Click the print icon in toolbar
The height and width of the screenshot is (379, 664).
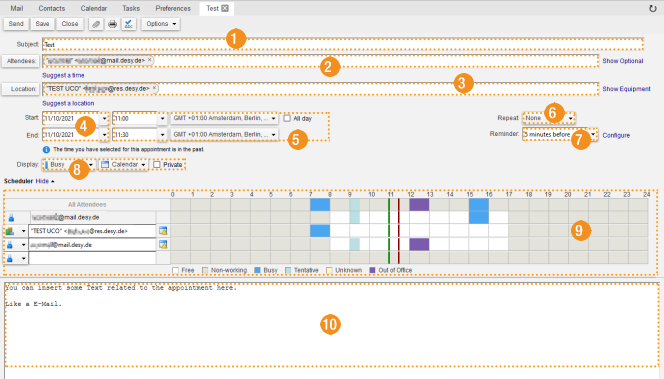pos(112,24)
